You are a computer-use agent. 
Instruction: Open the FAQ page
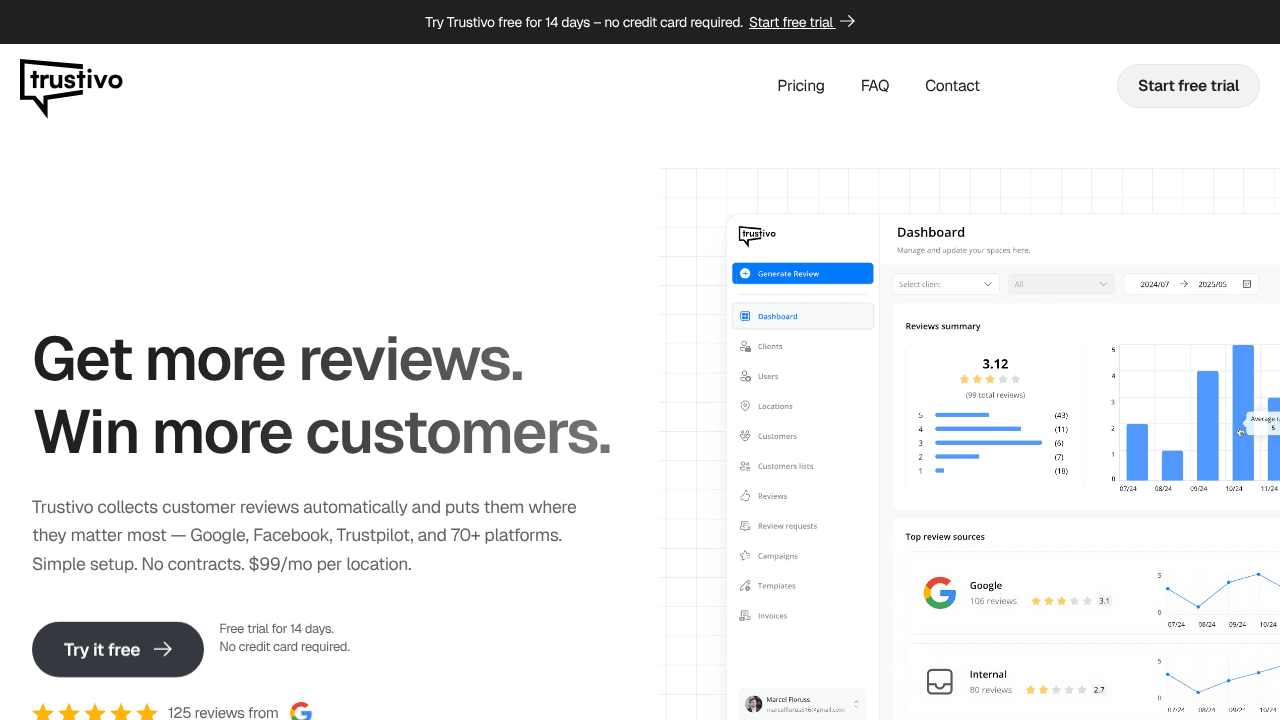[x=875, y=86]
